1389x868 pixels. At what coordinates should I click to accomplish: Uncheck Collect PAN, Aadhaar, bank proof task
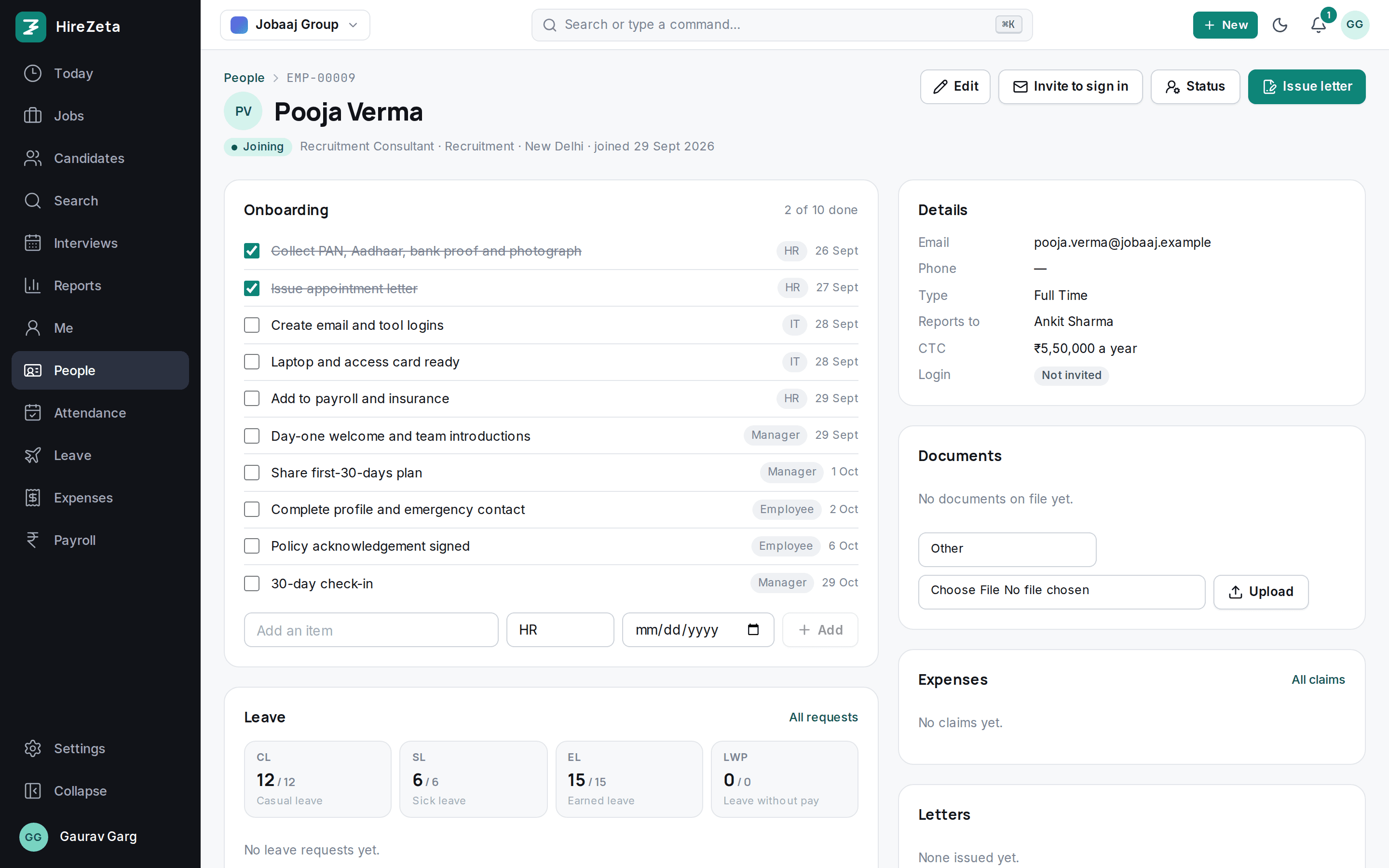pos(251,251)
